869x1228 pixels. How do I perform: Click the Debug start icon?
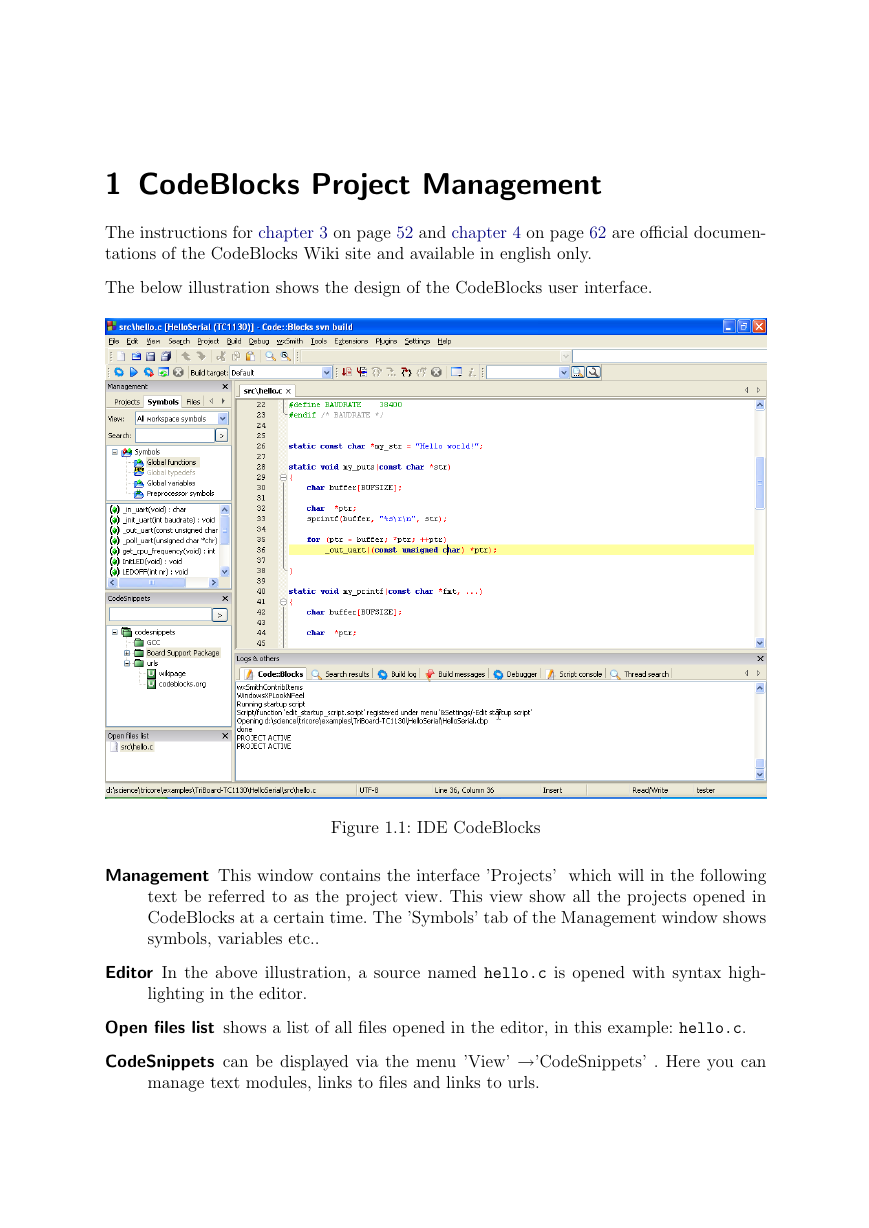(x=347, y=372)
